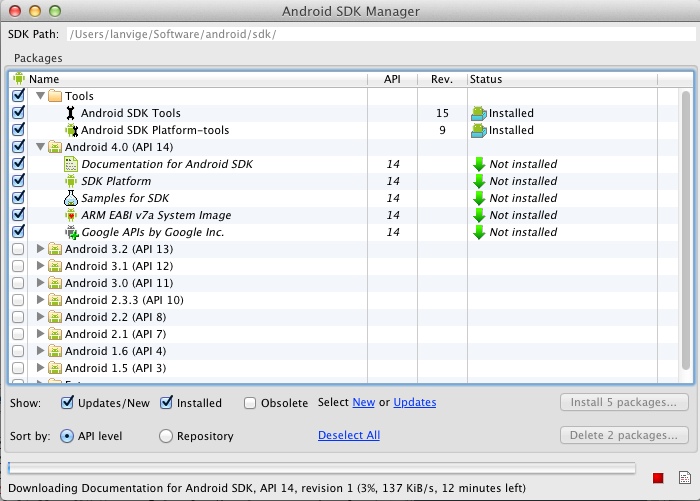Select the API level sort radio button
Viewport: 700px width, 501px height.
point(67,436)
